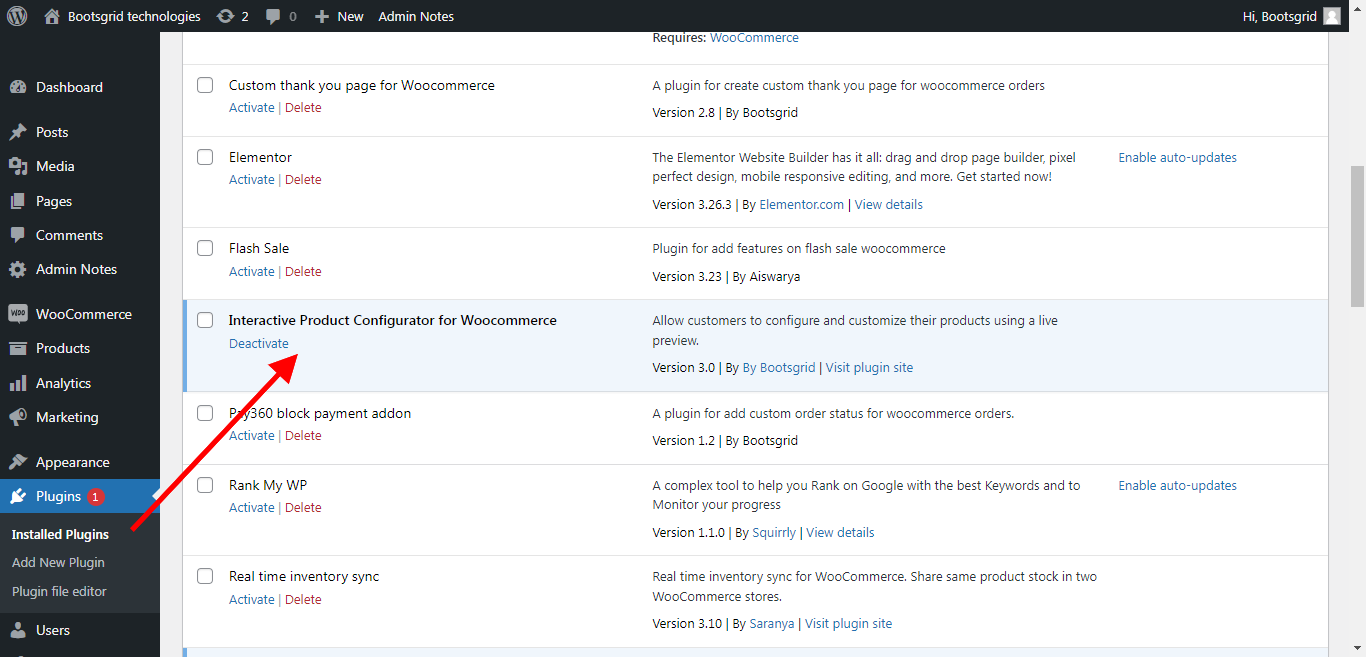Click the Analytics bar chart icon
Image resolution: width=1366 pixels, height=657 pixels.
[18, 383]
